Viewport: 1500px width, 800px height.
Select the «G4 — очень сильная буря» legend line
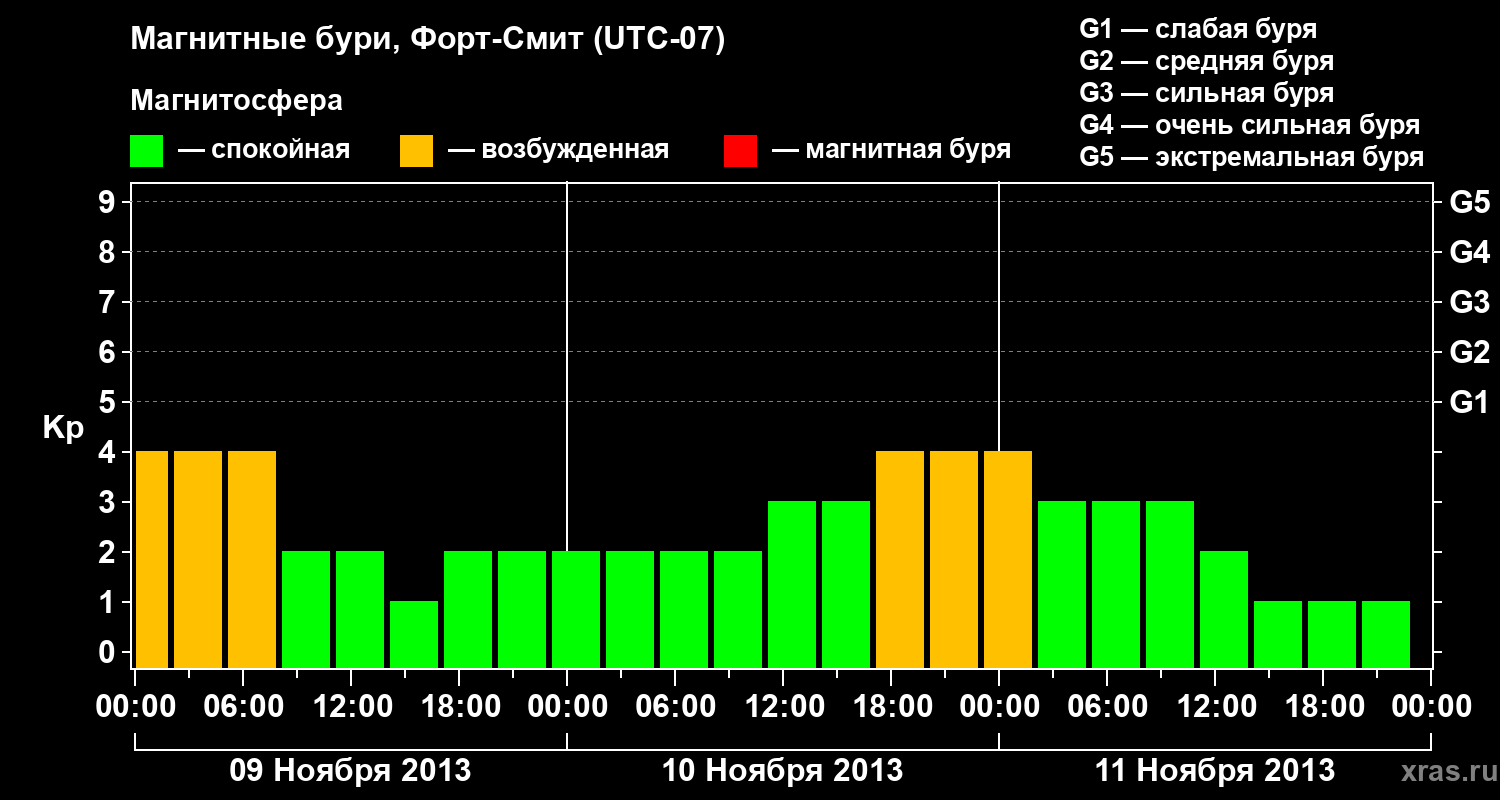[x=1249, y=125]
